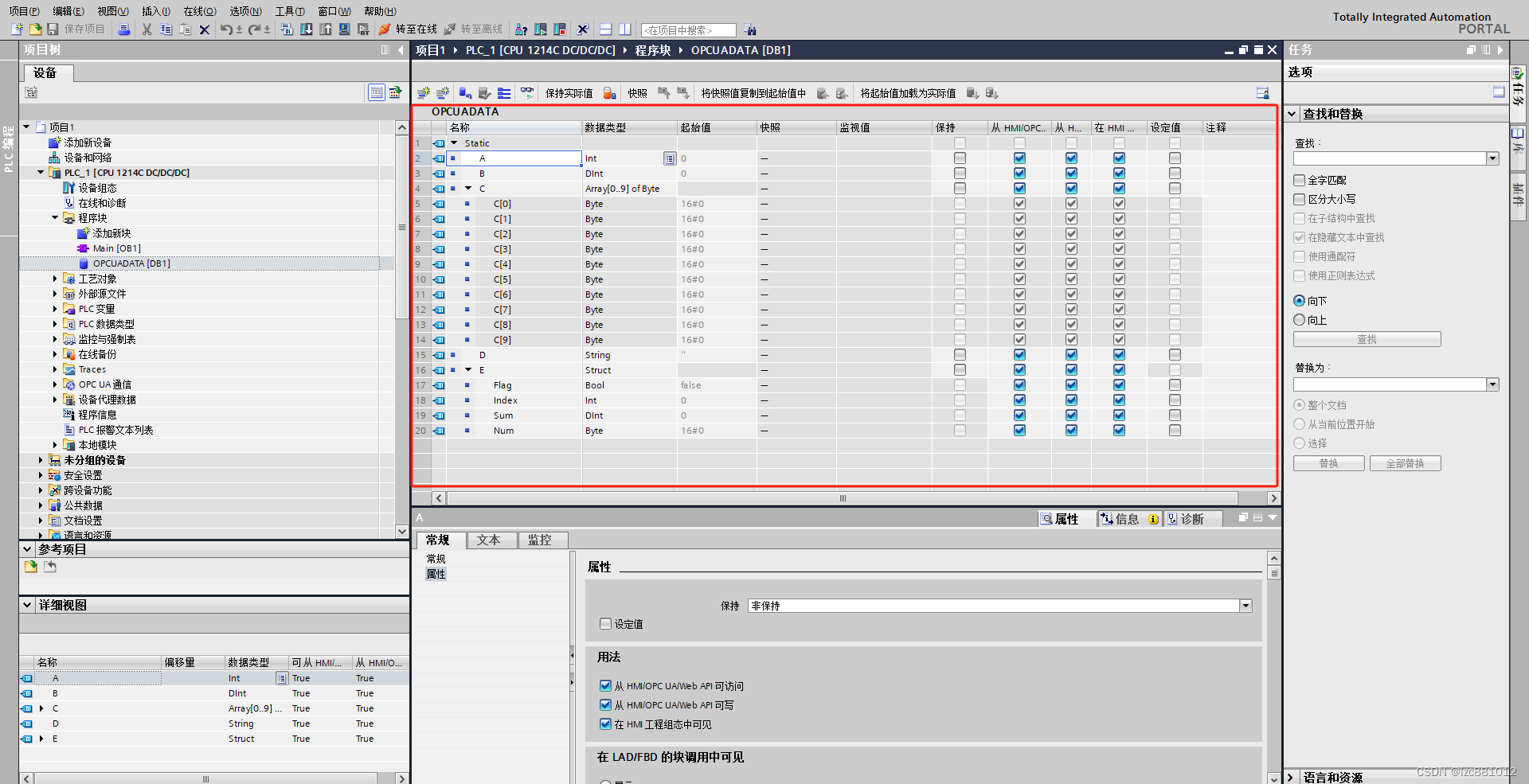Start CPU icon in main toolbar

(x=541, y=29)
